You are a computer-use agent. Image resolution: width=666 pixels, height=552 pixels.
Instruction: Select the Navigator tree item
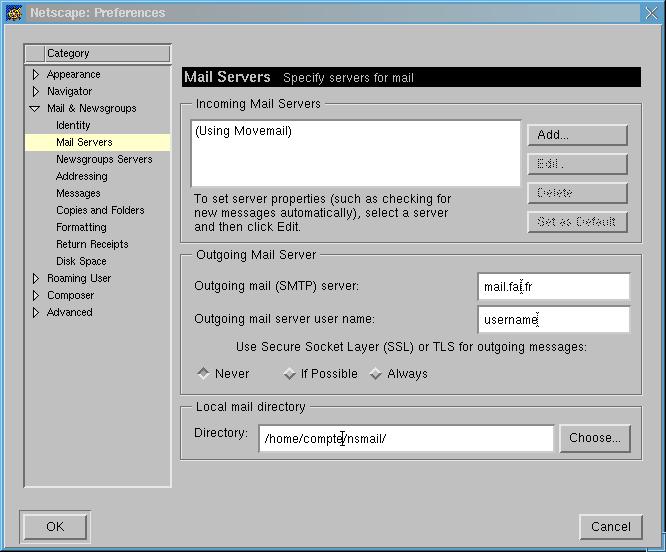[x=69, y=91]
